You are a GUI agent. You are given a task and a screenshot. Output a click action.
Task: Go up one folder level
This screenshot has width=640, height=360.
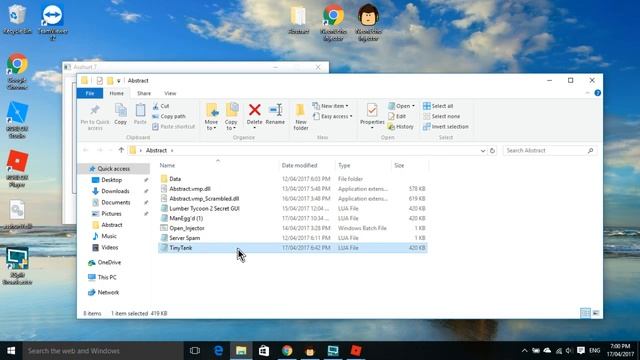point(121,150)
